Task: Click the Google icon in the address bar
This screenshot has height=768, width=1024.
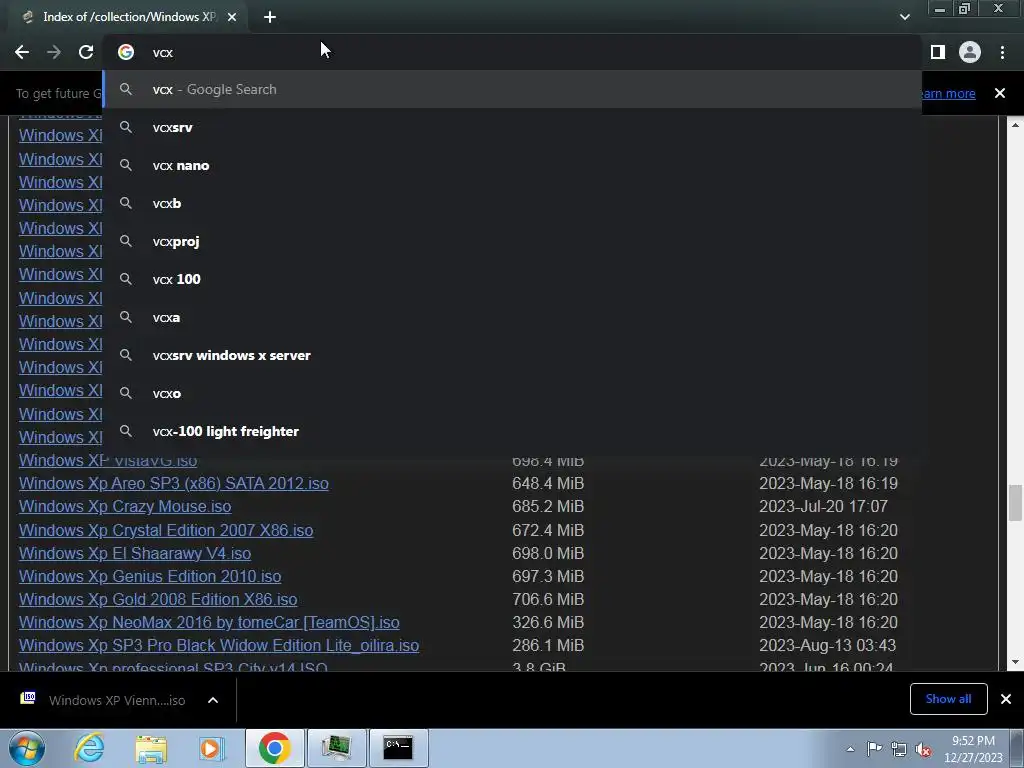Action: click(x=126, y=52)
